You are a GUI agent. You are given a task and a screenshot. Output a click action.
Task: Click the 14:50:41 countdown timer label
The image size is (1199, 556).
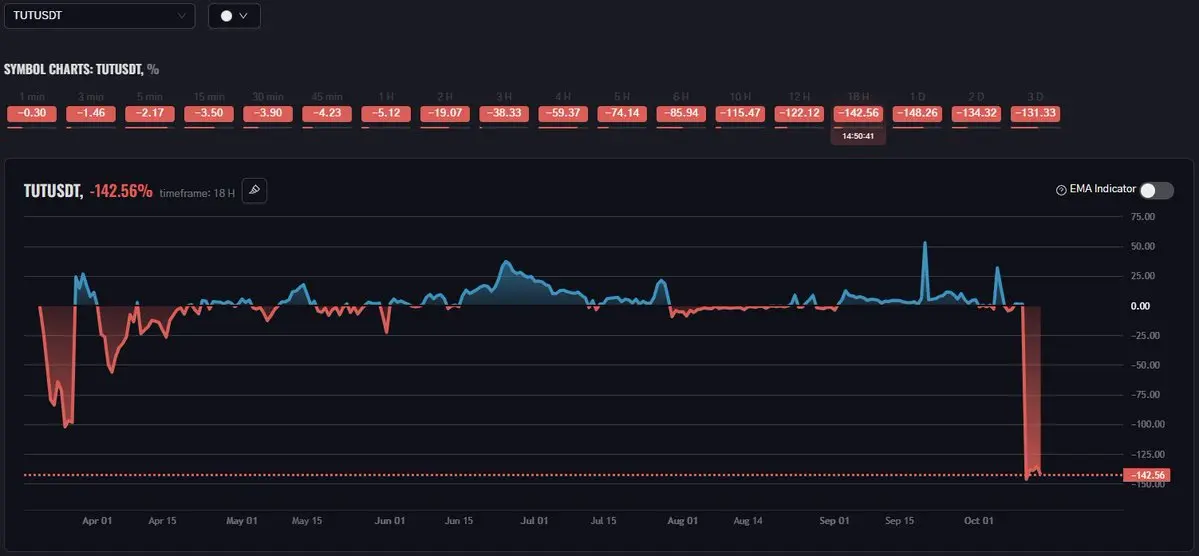point(859,136)
